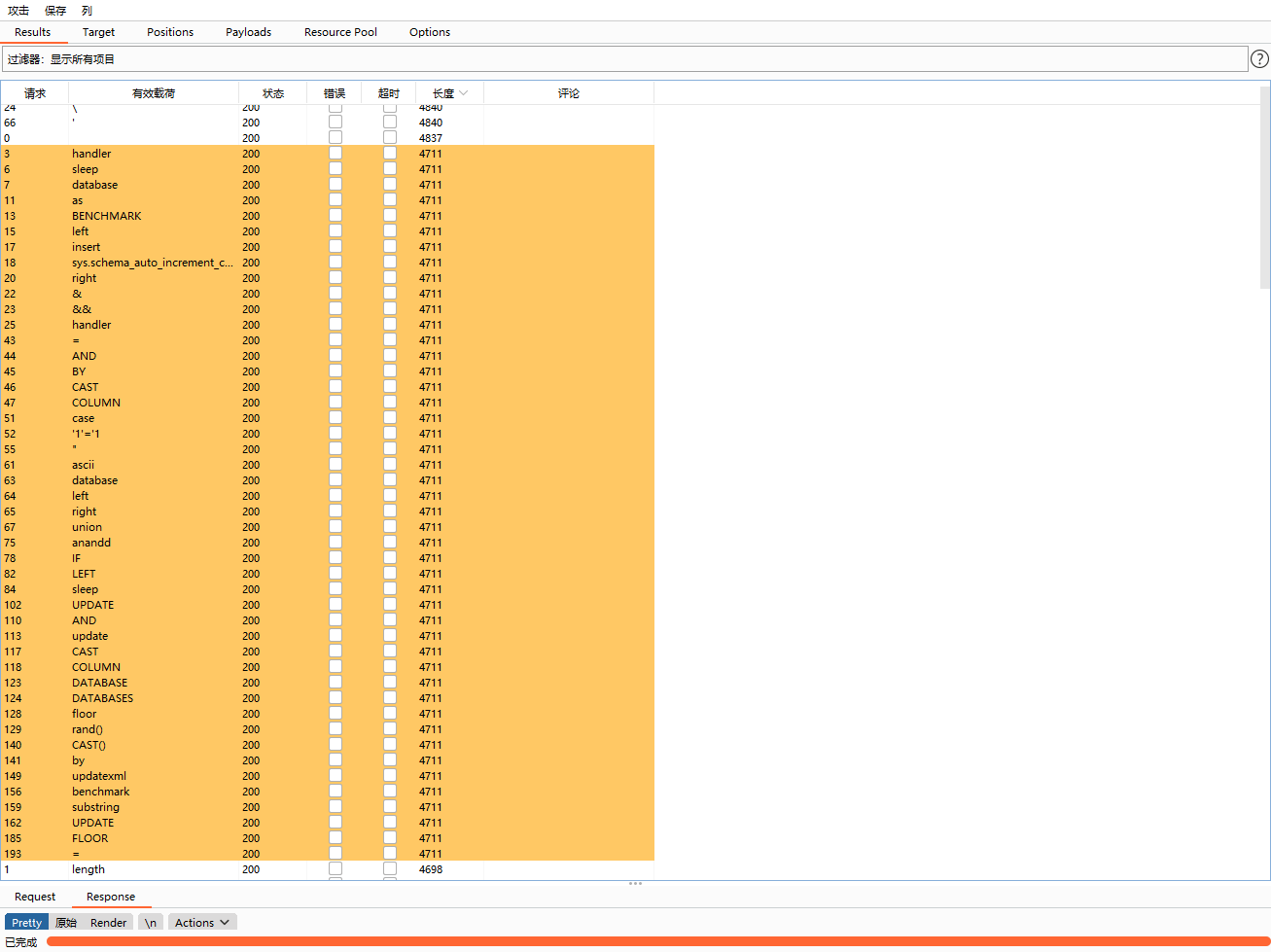This screenshot has height=952, width=1271.
Task: Open the Resource Pool tab
Action: point(340,32)
